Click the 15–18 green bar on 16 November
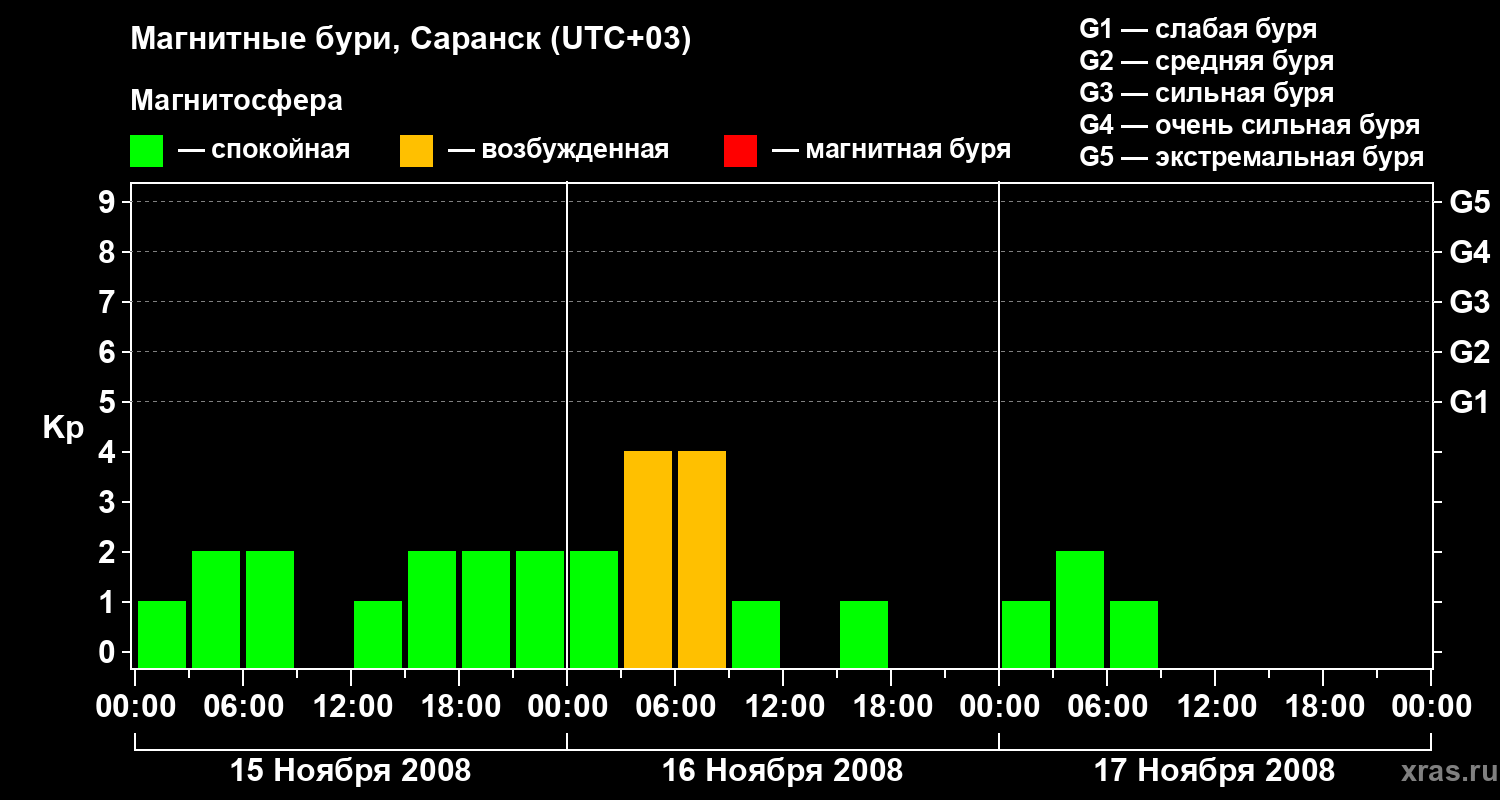The height and width of the screenshot is (800, 1500). tap(864, 635)
